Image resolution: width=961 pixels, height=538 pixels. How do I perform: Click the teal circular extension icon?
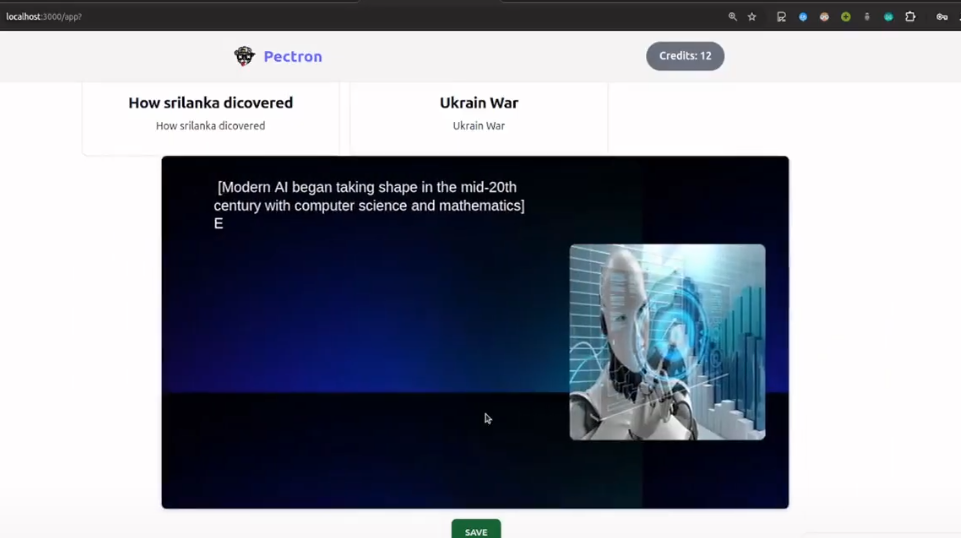tap(888, 17)
